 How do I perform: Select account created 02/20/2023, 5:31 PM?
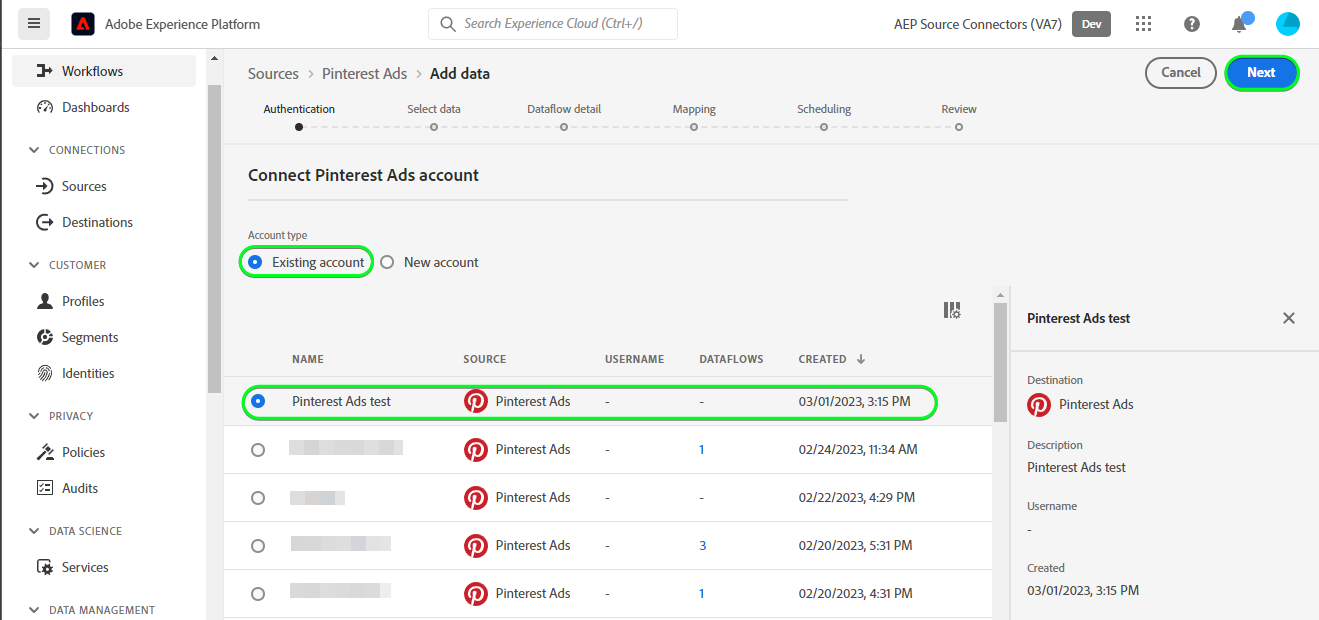(x=258, y=546)
